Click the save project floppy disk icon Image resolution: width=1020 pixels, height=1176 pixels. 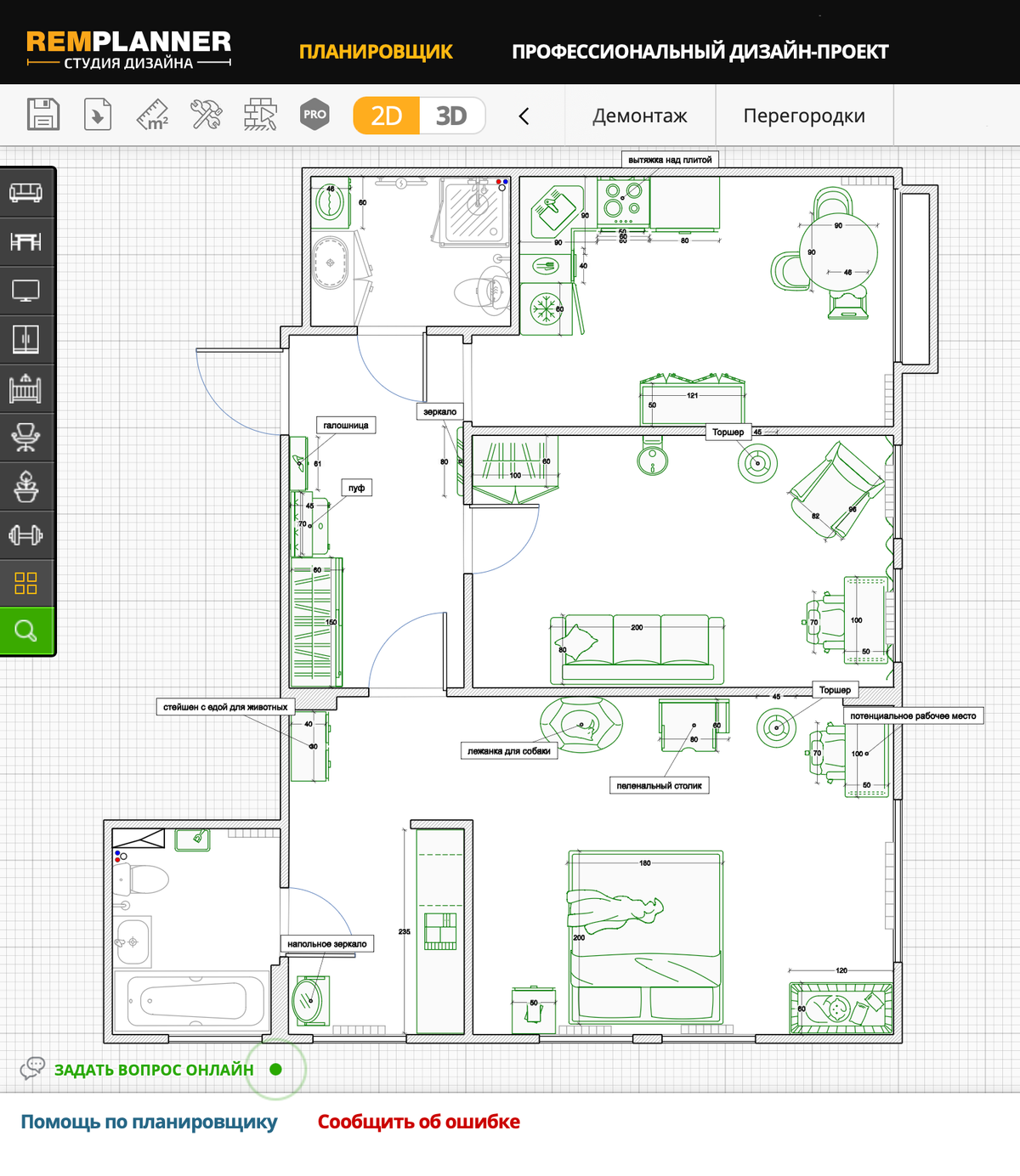(x=42, y=115)
